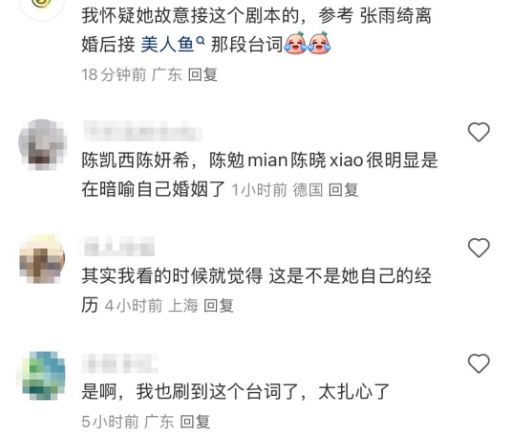Tap the blurred username above 是啊，我也刷到 comment
The height and width of the screenshot is (435, 509).
(120, 363)
